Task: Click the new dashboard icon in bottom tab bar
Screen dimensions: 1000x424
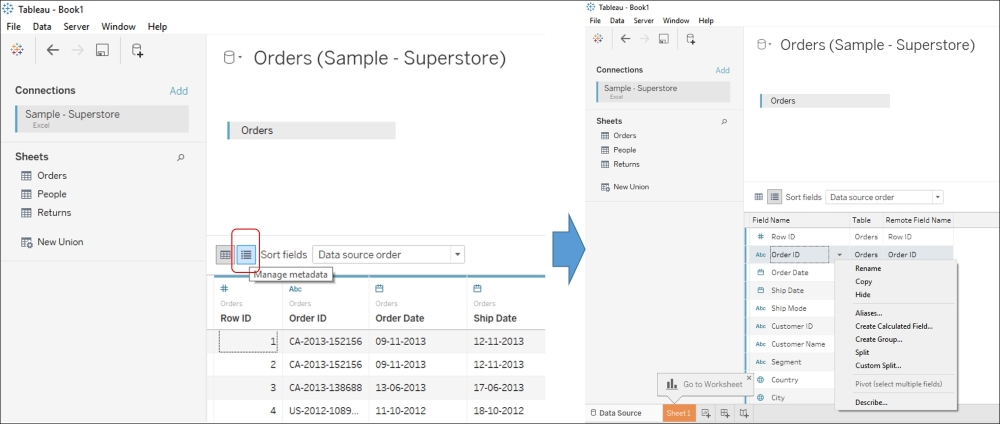Action: pos(725,413)
